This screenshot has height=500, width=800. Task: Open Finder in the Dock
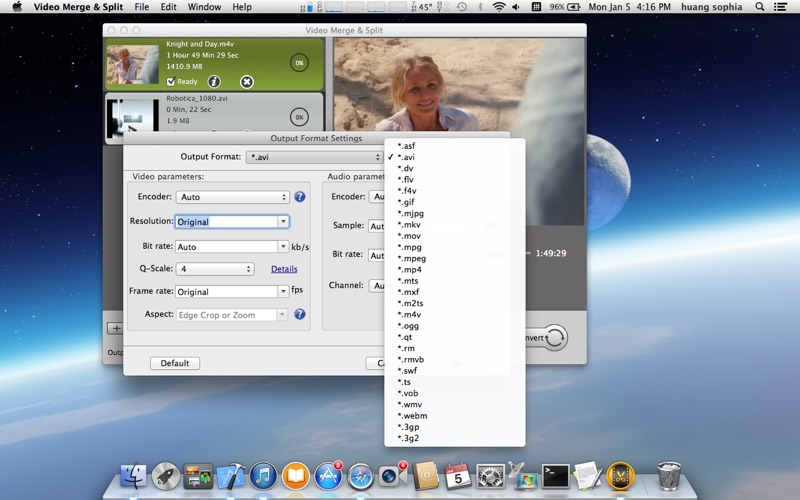click(133, 476)
